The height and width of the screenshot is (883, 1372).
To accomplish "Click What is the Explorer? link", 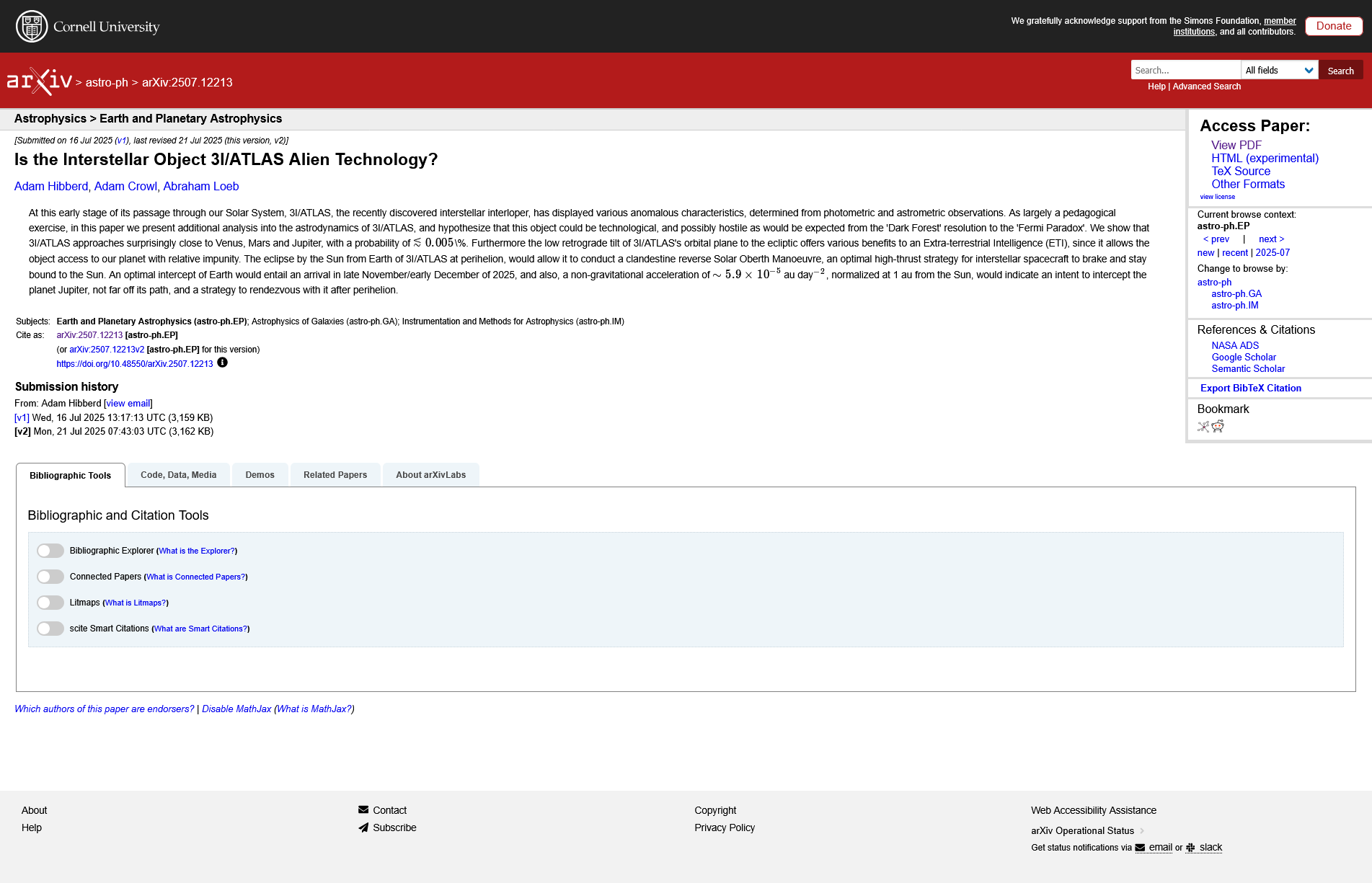I will pyautogui.click(x=197, y=551).
